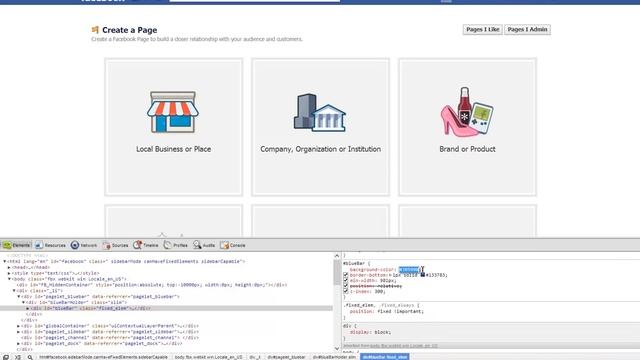Click the Pages I Admin button
This screenshot has height=360, width=640.
(527, 29)
